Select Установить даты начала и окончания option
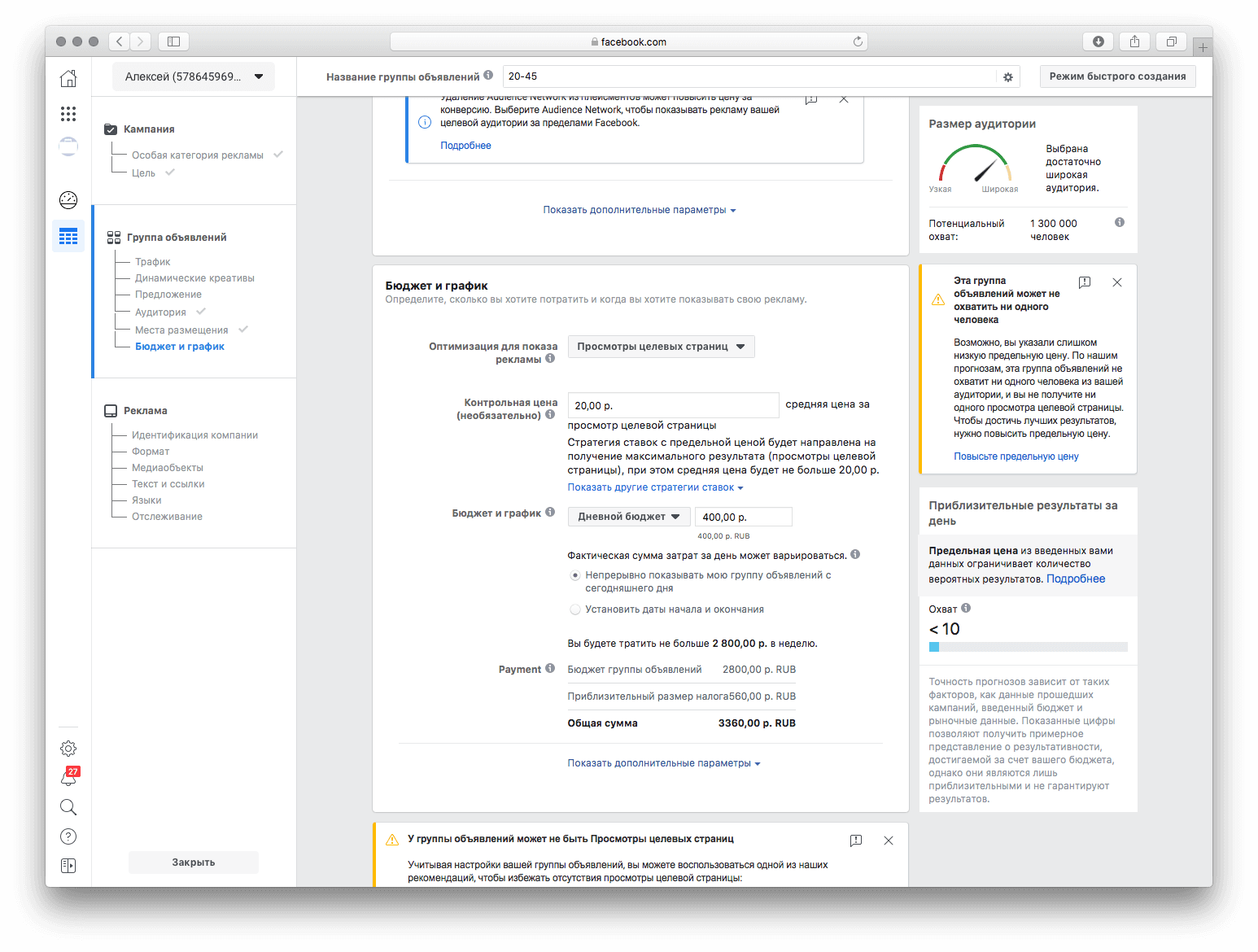The image size is (1258, 952). pos(575,609)
